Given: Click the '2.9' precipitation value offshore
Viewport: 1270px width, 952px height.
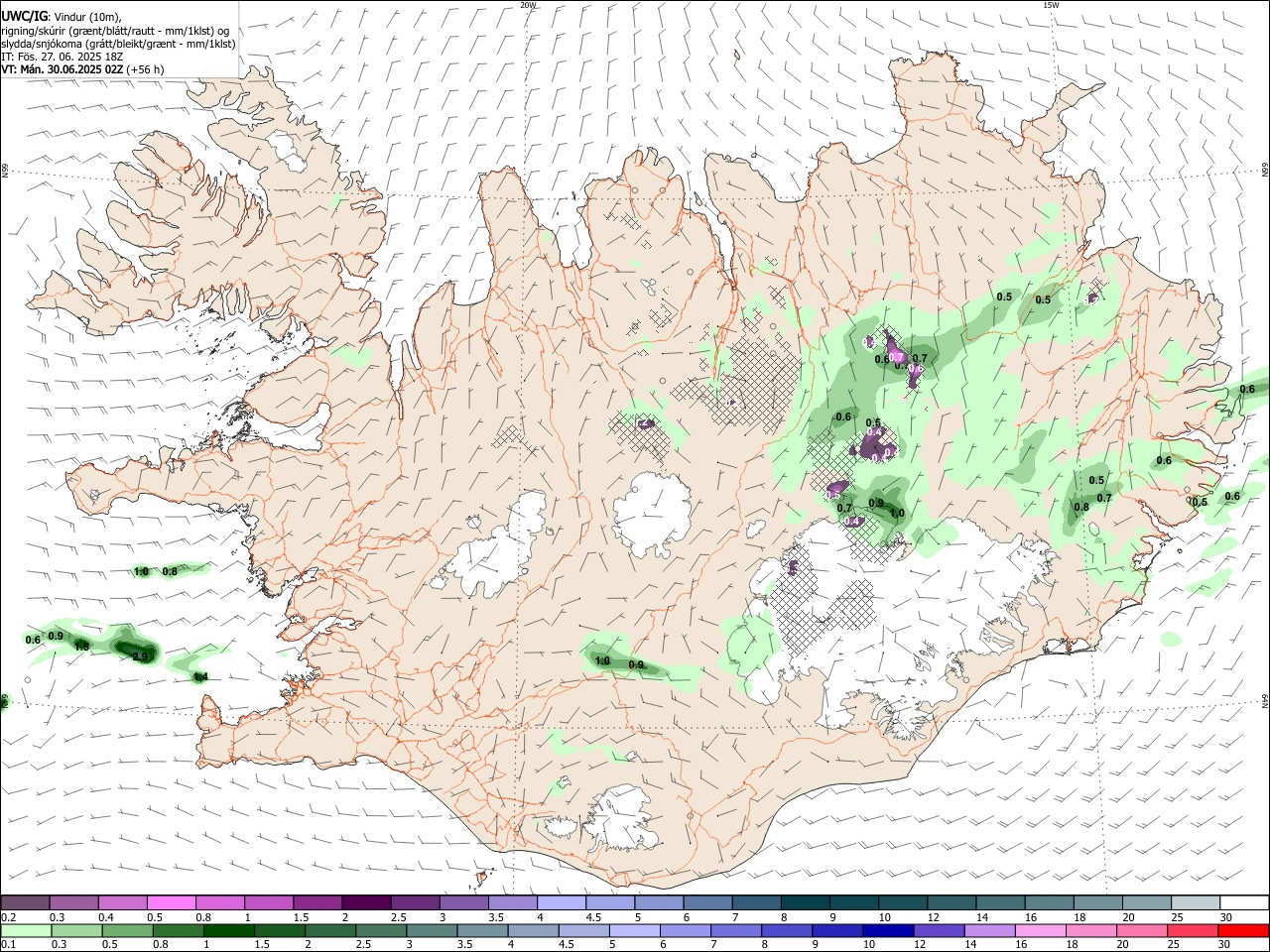Looking at the screenshot, I should pyautogui.click(x=140, y=655).
